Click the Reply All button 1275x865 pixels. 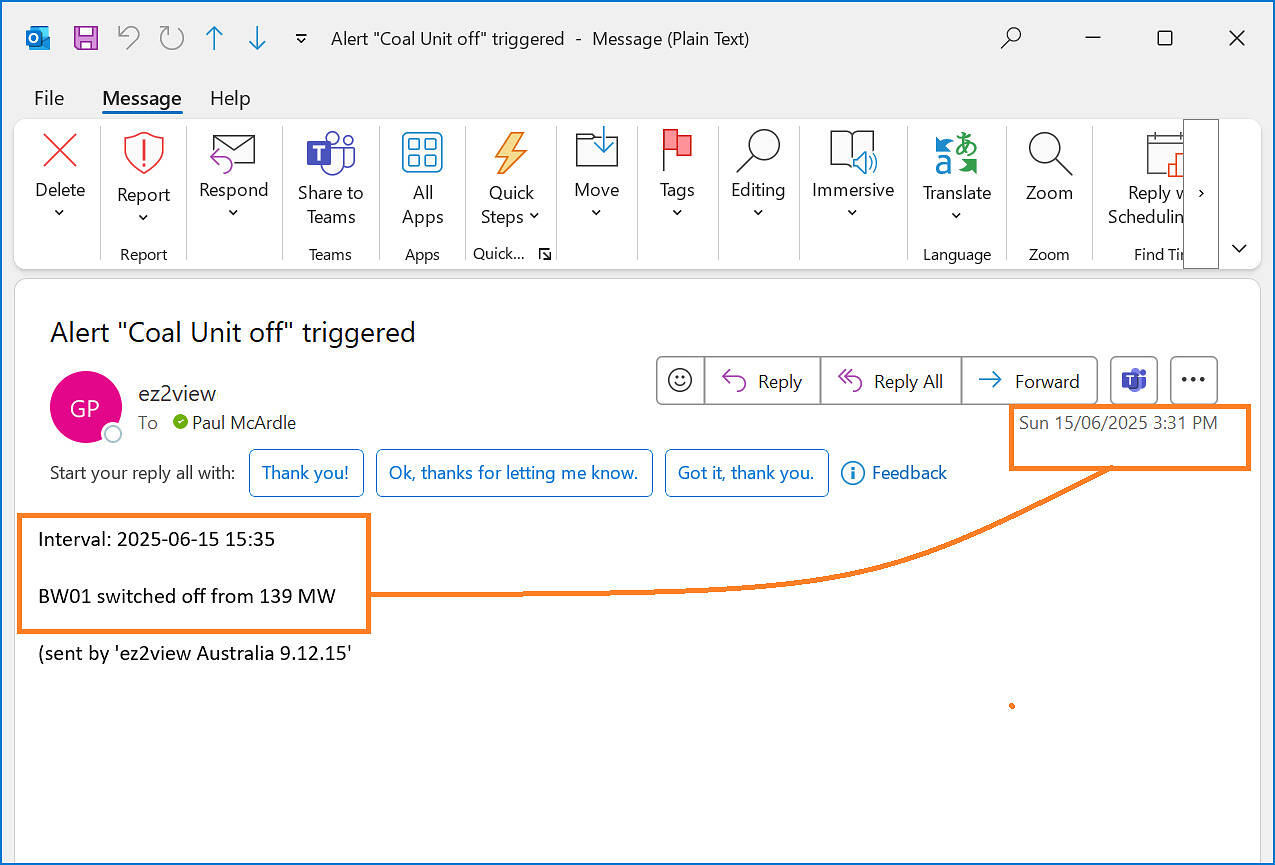891,381
